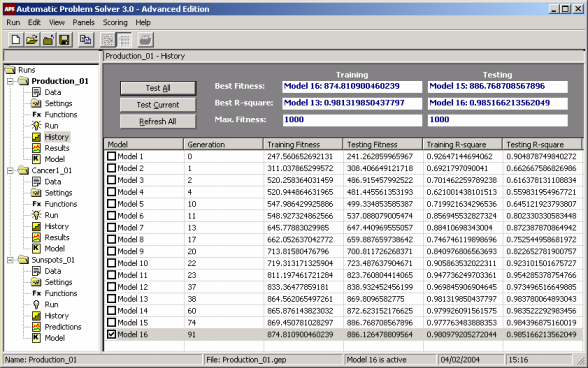Sort by Testing R-square column header
The width and height of the screenshot is (588, 368).
tap(542, 144)
